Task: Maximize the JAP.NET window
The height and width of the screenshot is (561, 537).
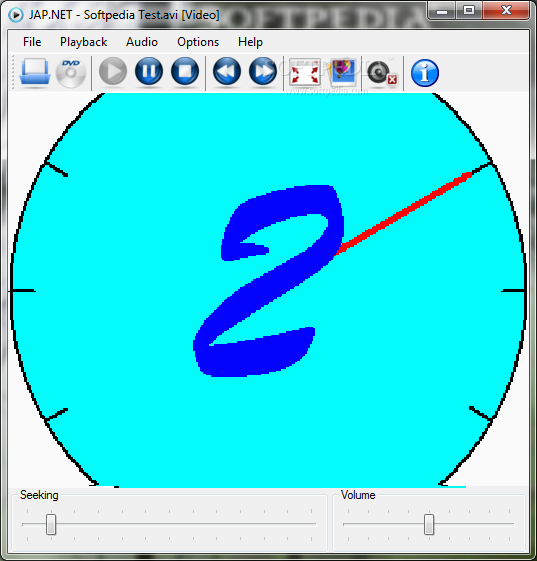Action: tap(469, 11)
